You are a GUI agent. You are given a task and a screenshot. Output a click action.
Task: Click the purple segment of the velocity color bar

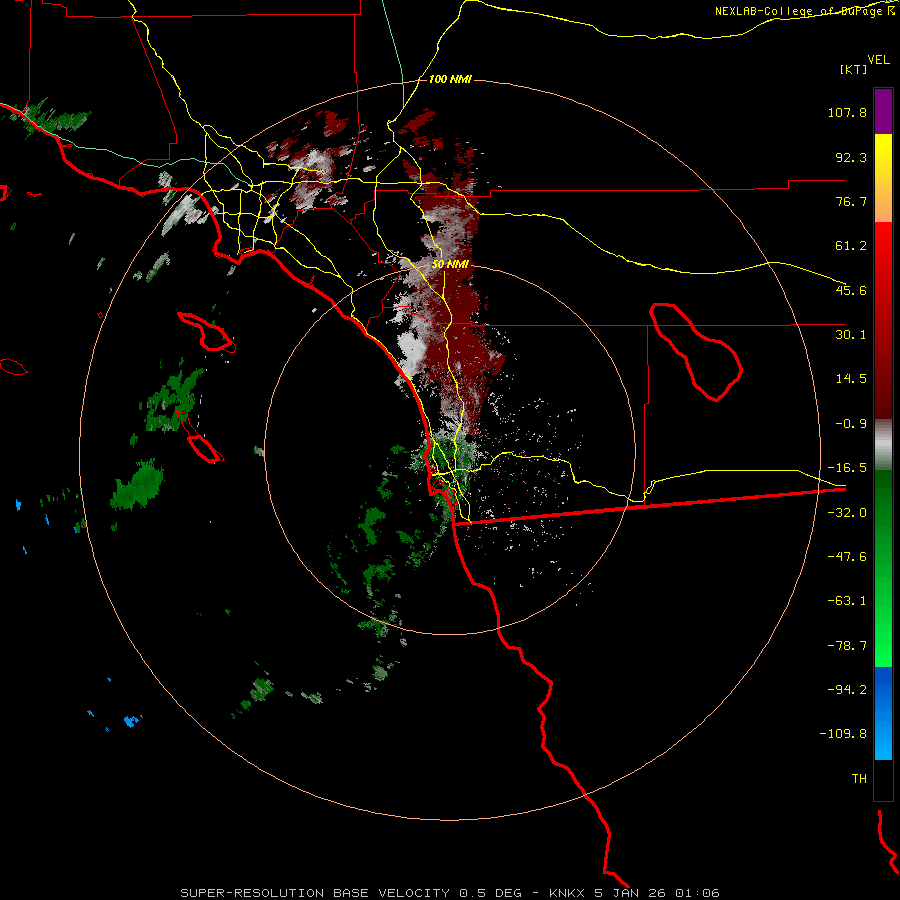point(883,111)
